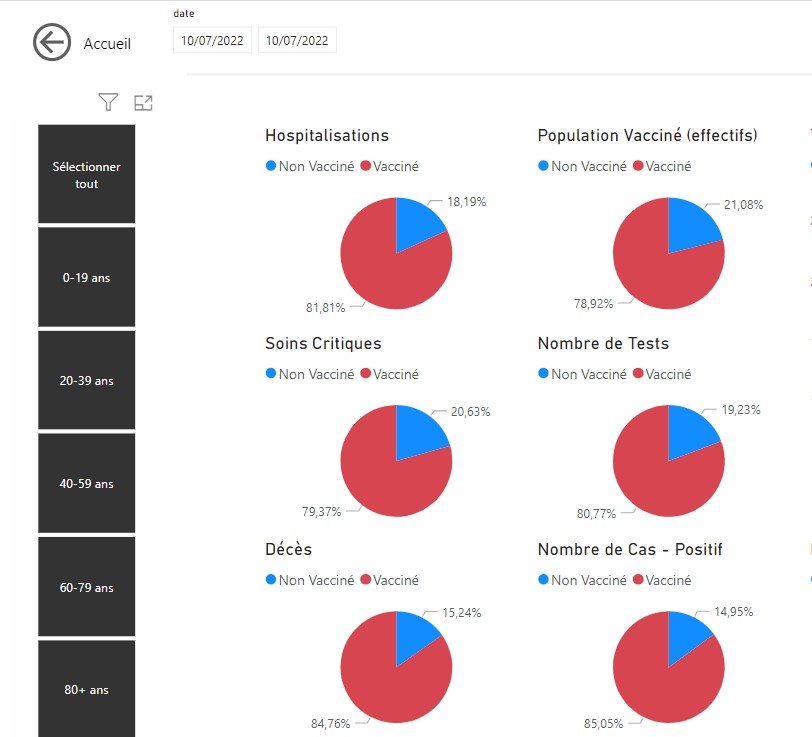Click red Vacciné legend dot under Décès
This screenshot has height=737, width=812.
click(x=366, y=580)
